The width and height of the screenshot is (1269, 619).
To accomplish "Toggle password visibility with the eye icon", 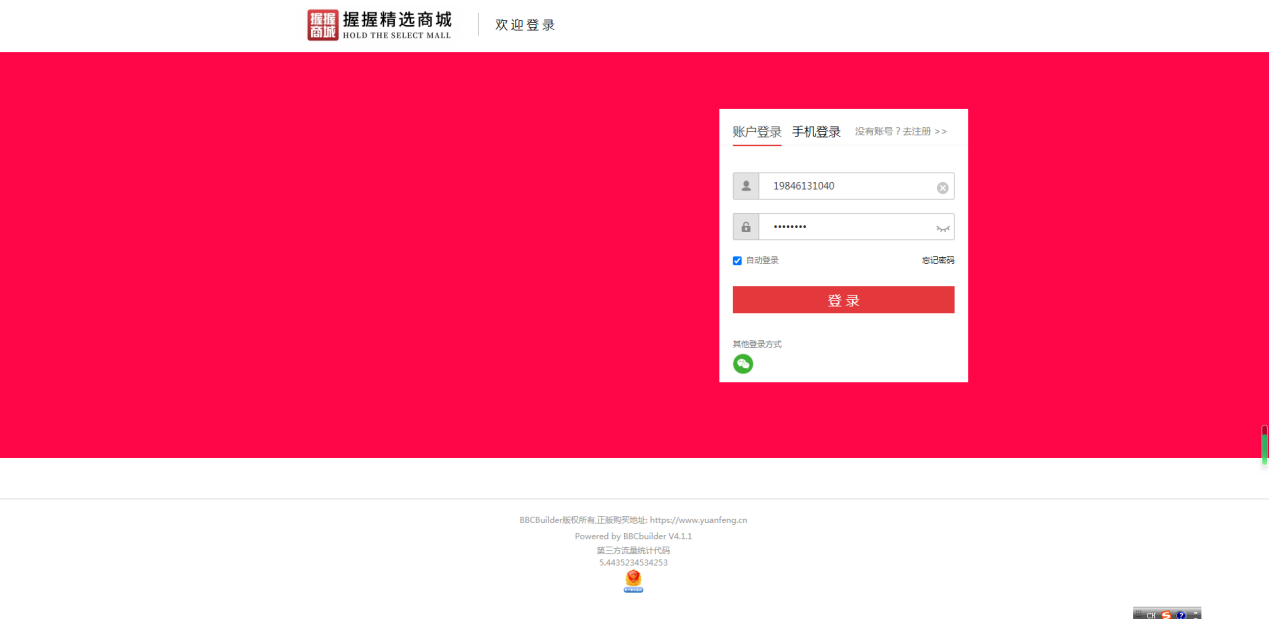I will click(942, 228).
